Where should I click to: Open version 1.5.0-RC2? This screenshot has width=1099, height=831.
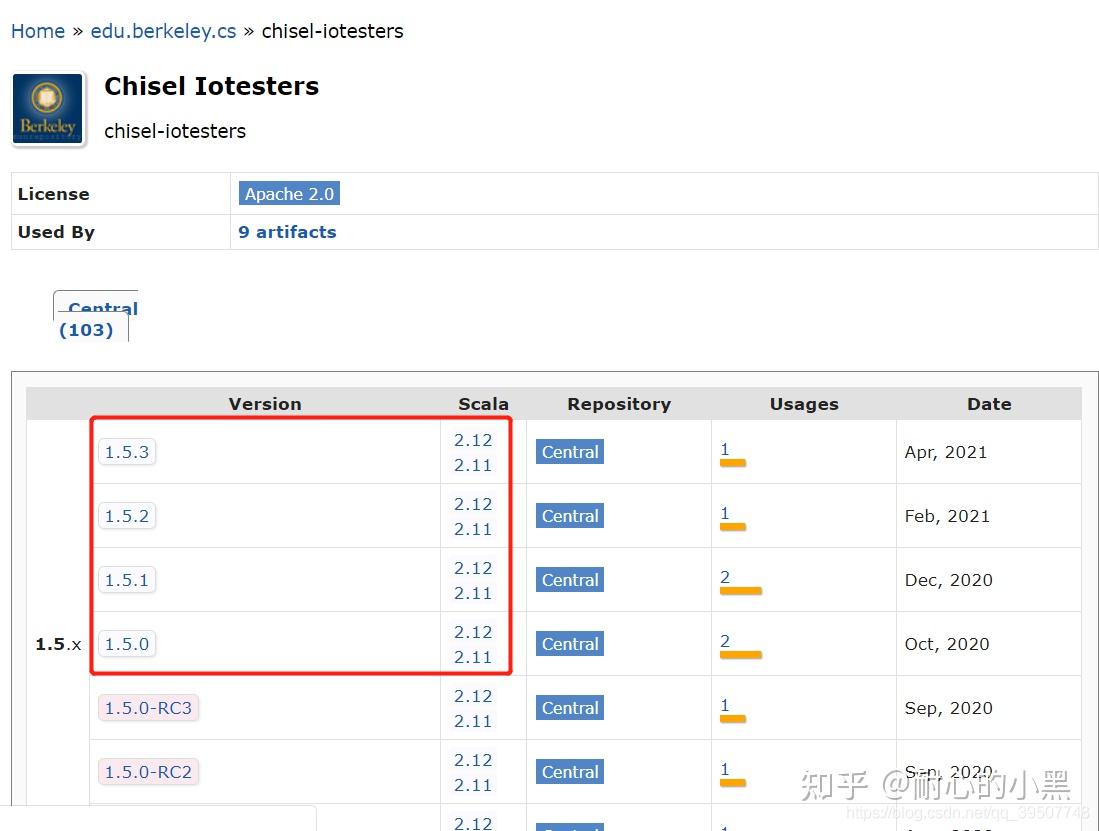click(x=149, y=771)
